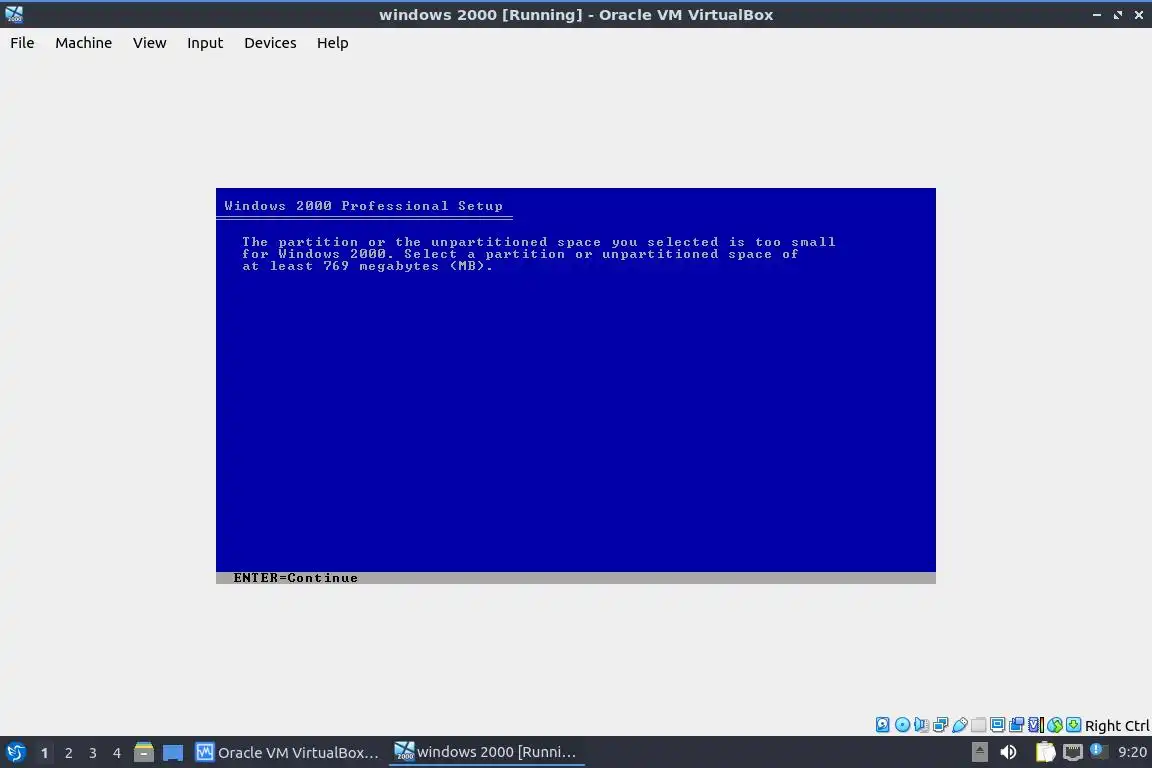Click the optical disc drive indicator
Viewport: 1152px width, 768px height.
pos(902,725)
